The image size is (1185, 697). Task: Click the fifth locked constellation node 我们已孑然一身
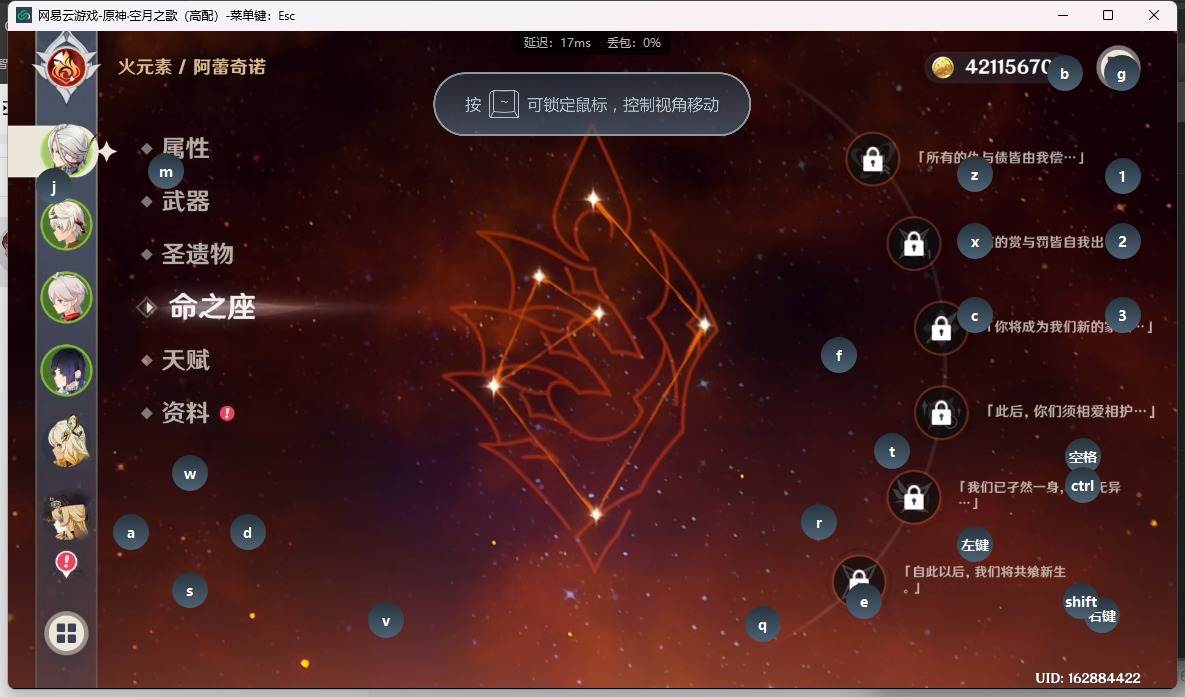914,497
